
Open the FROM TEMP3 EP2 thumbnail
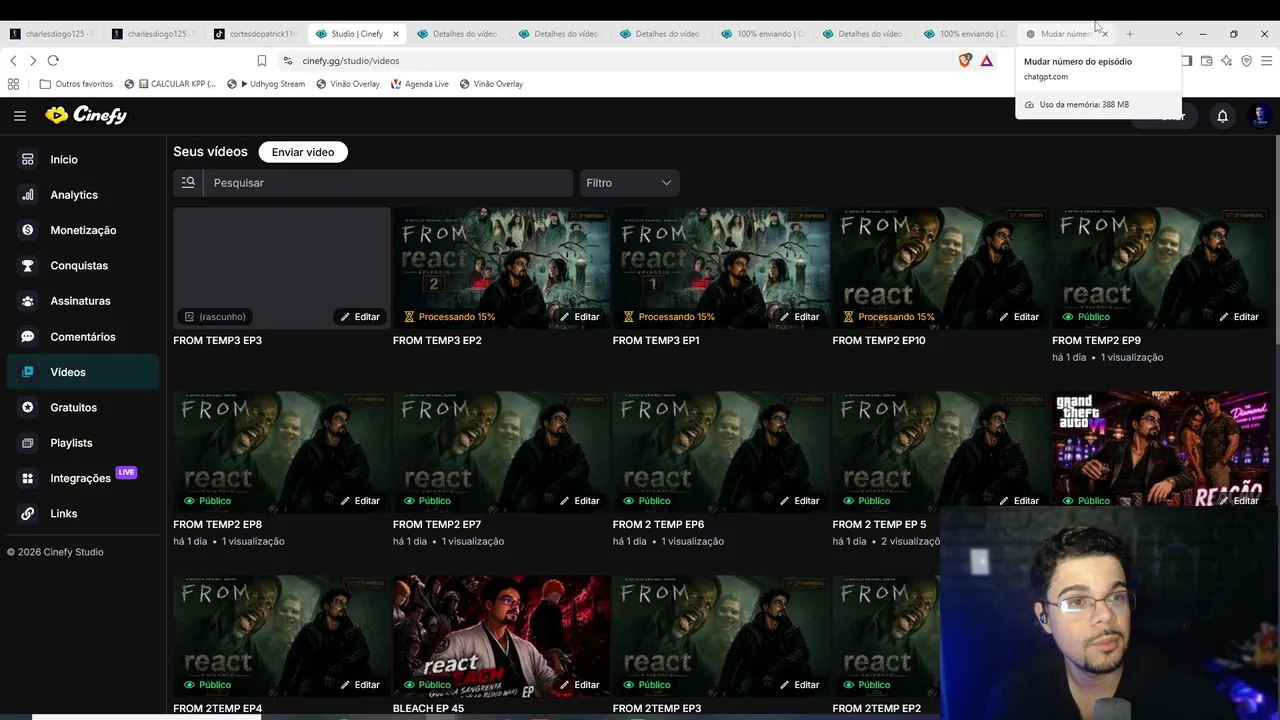pos(501,267)
